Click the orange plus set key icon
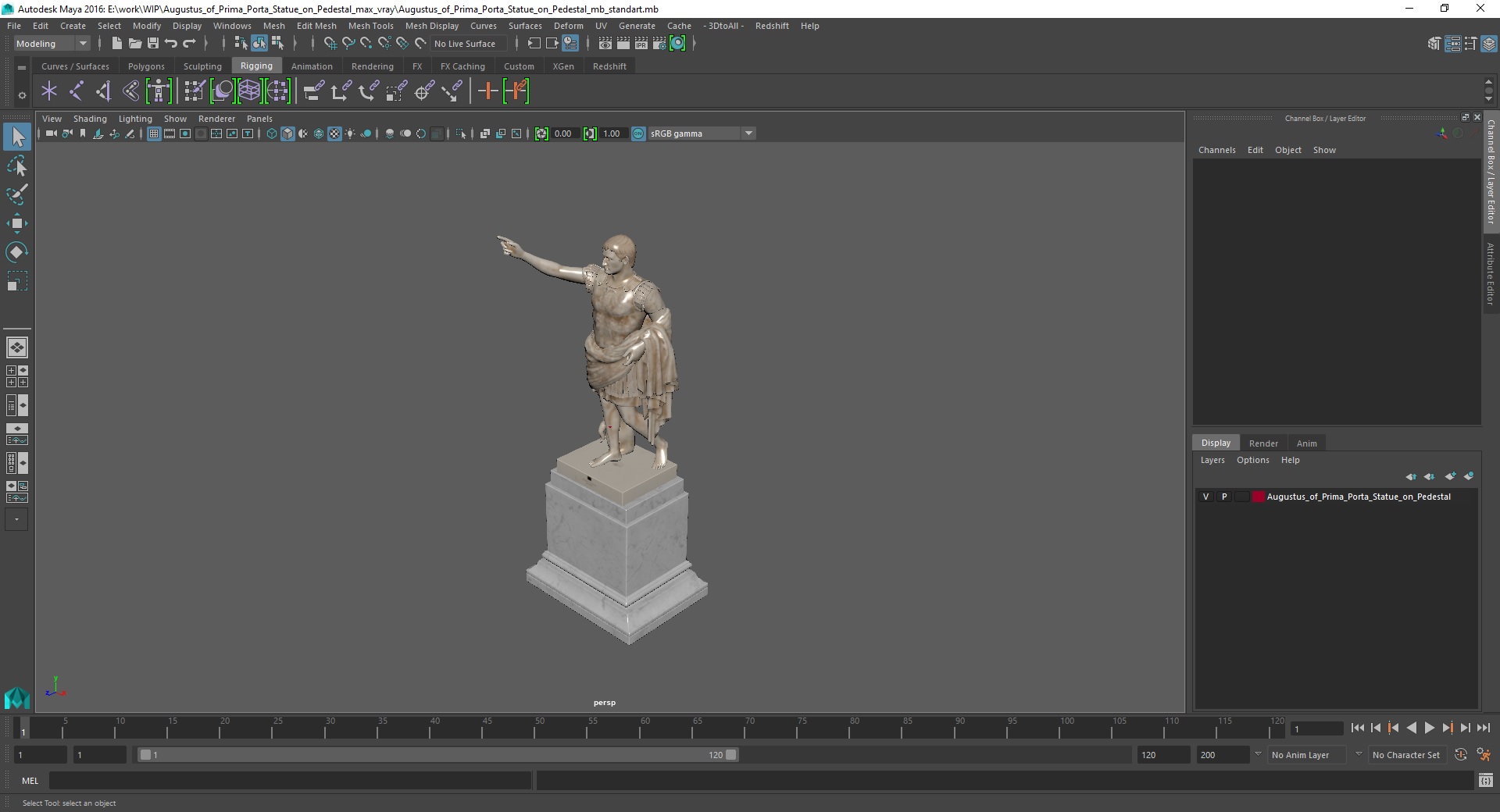The image size is (1500, 812). pos(488,91)
